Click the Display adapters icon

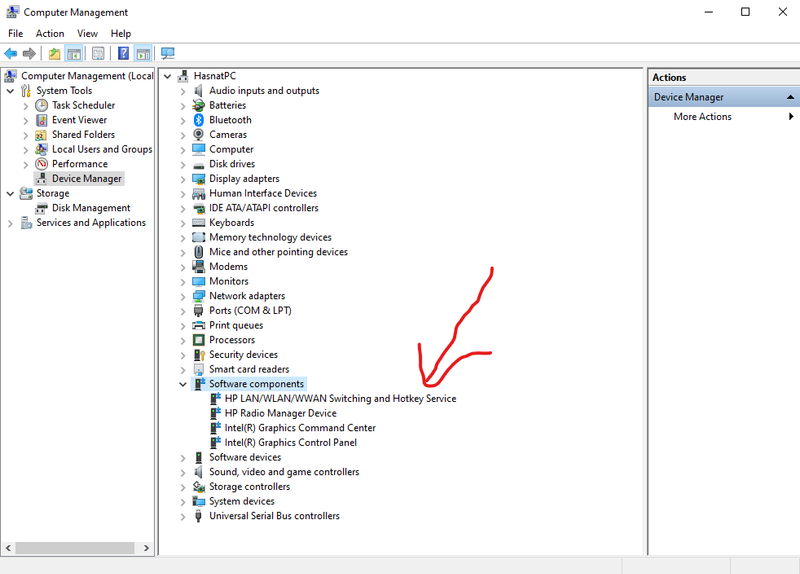point(198,179)
